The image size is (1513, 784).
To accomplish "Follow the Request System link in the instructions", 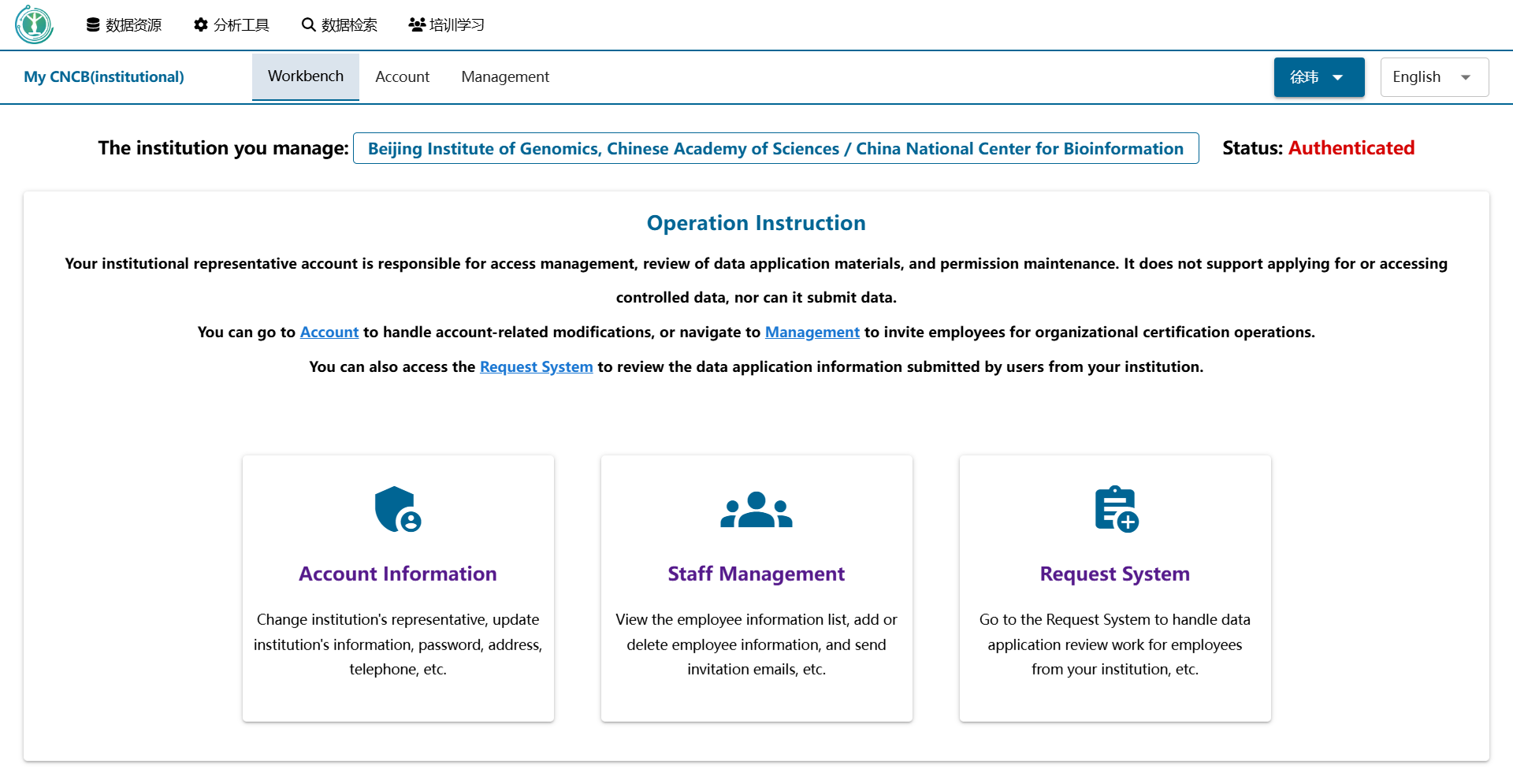I will pos(537,367).
